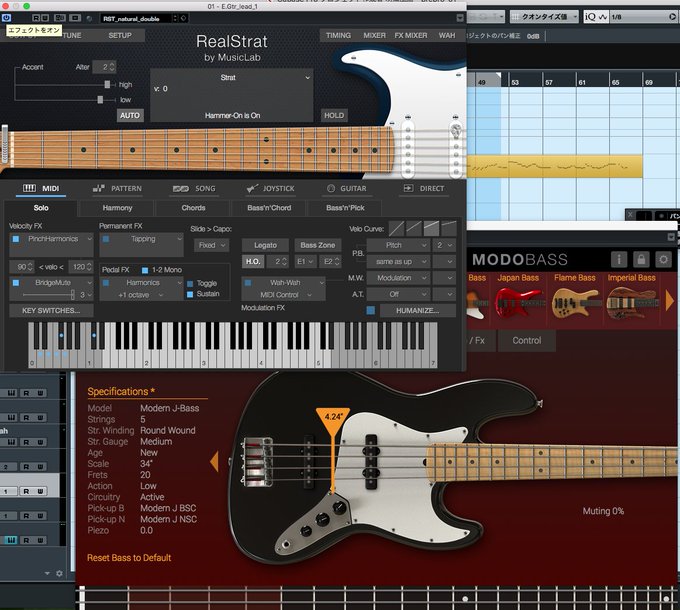Click the Write automation W button in plugin header

tap(45, 18)
